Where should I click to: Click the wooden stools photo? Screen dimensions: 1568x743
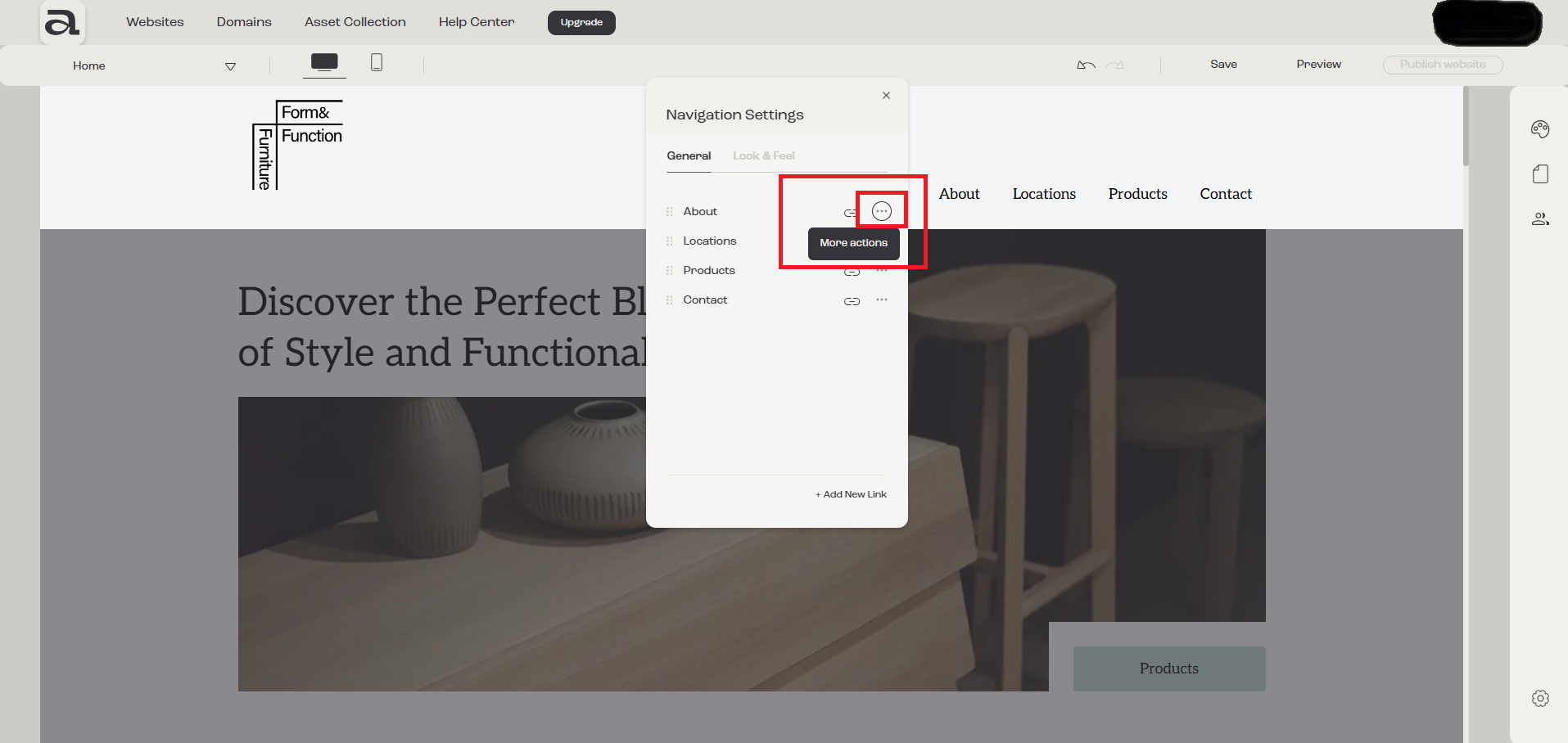pos(1087,426)
